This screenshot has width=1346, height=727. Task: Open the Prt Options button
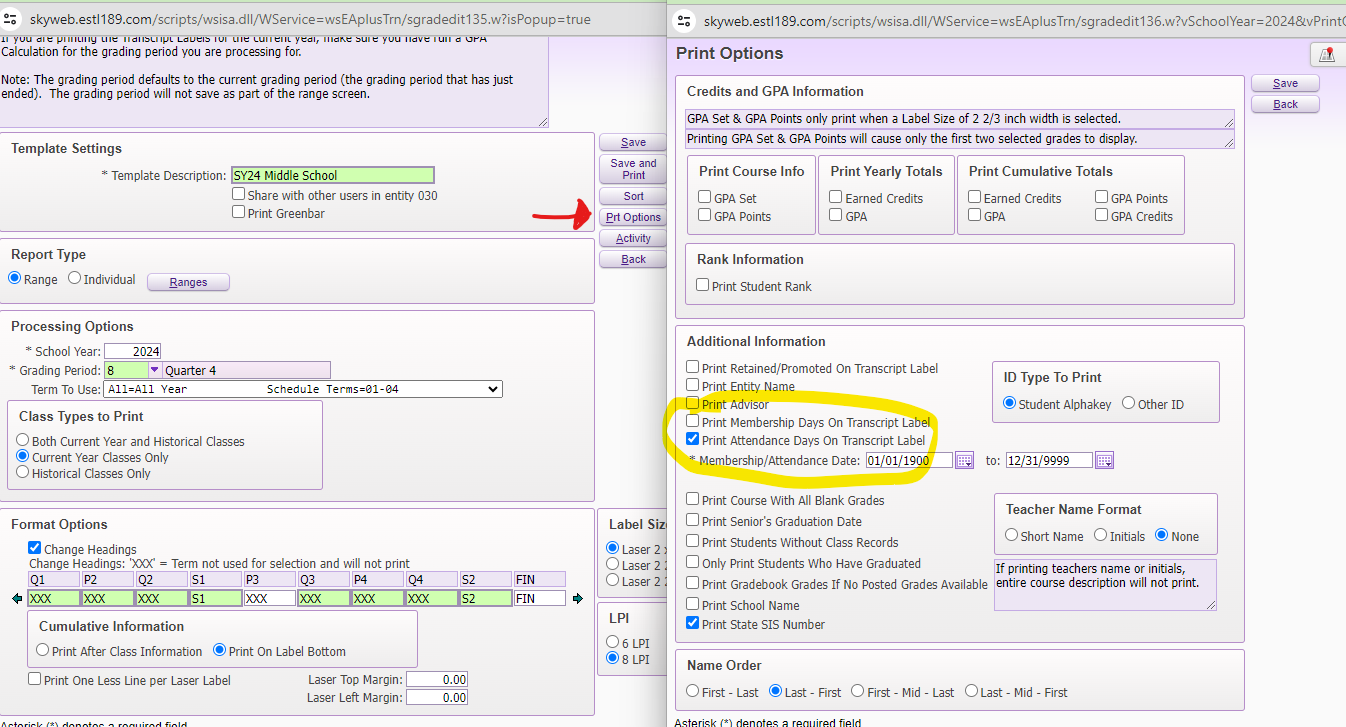633,217
